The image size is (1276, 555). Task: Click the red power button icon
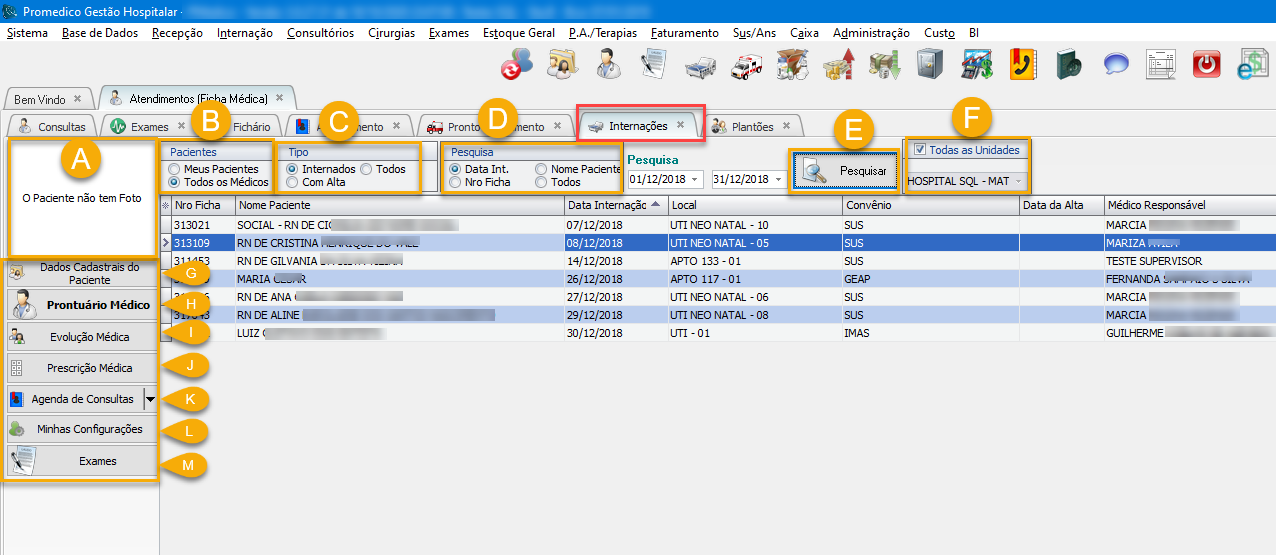click(x=1208, y=65)
